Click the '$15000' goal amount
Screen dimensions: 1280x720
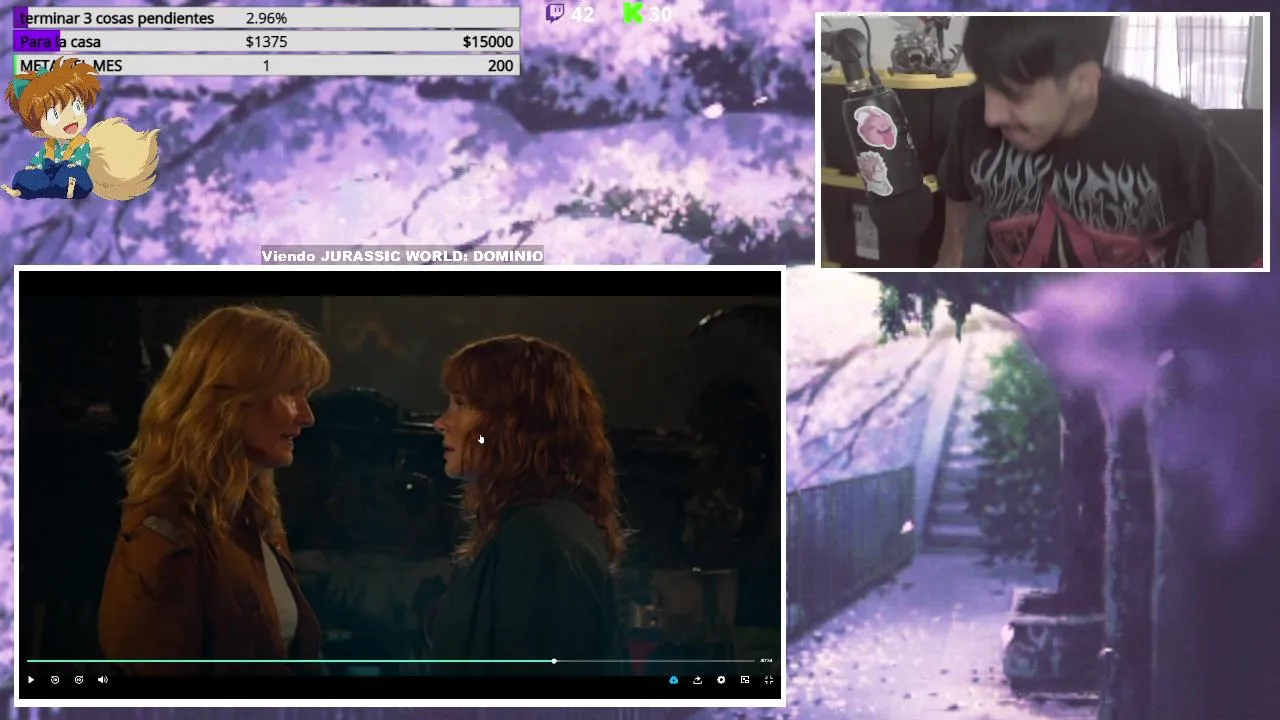[488, 42]
